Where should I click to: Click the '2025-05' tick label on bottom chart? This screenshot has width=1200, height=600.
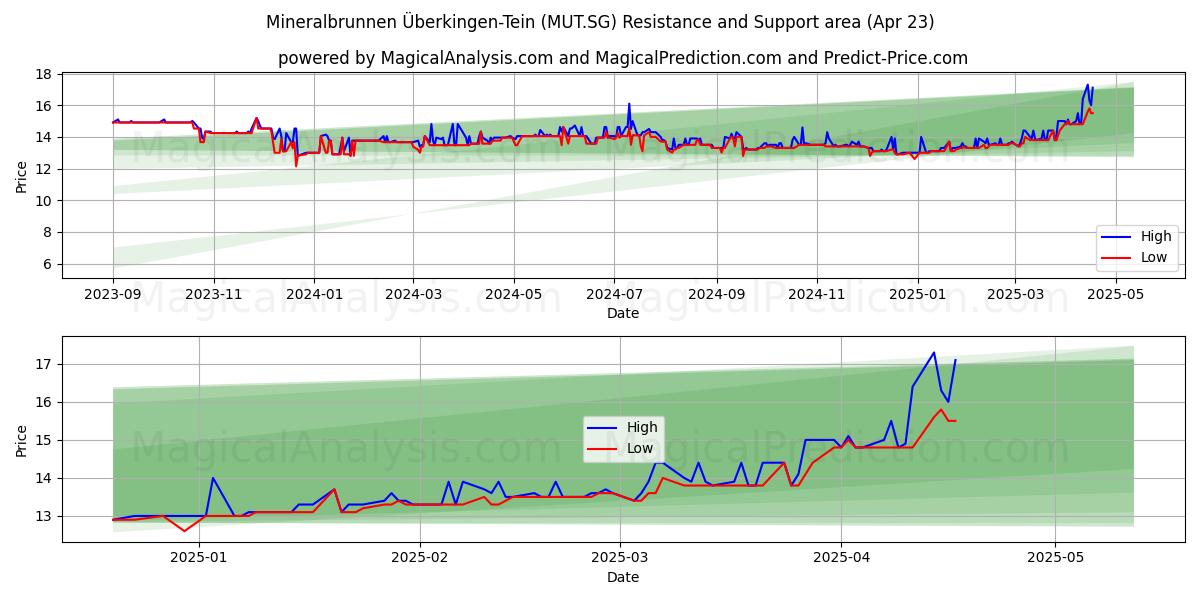(x=1055, y=558)
